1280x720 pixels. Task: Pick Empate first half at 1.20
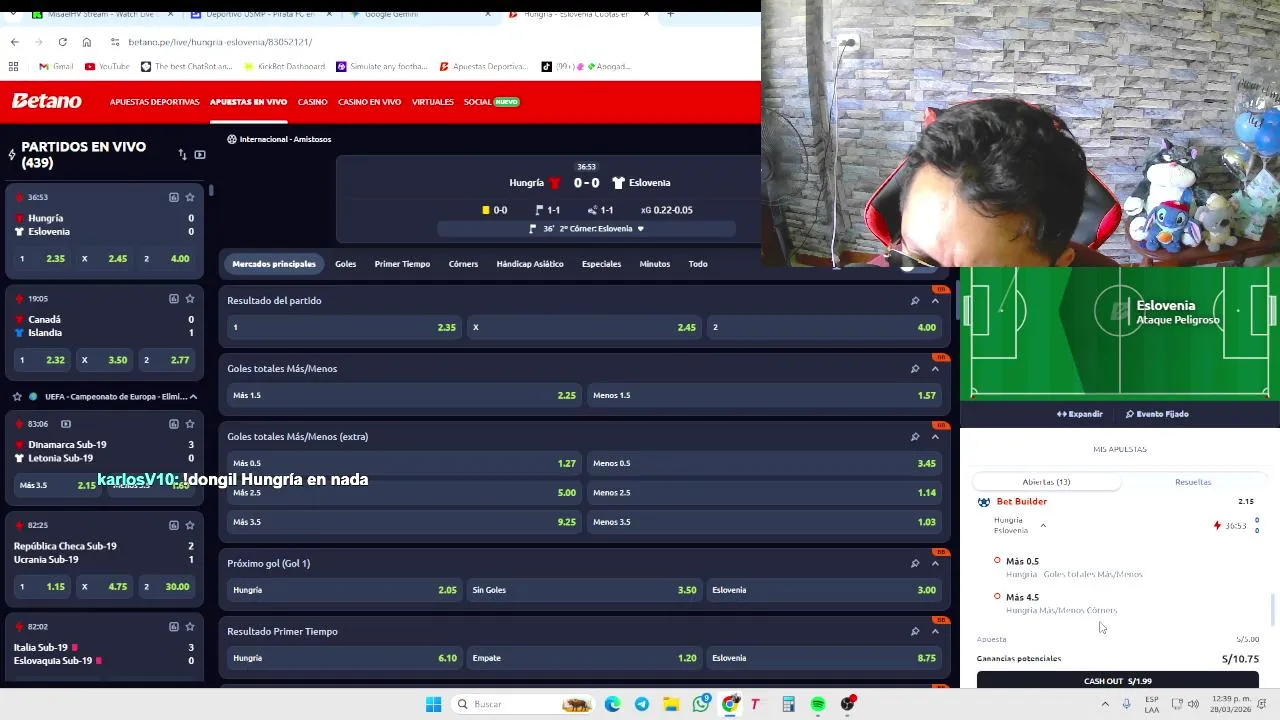584,658
